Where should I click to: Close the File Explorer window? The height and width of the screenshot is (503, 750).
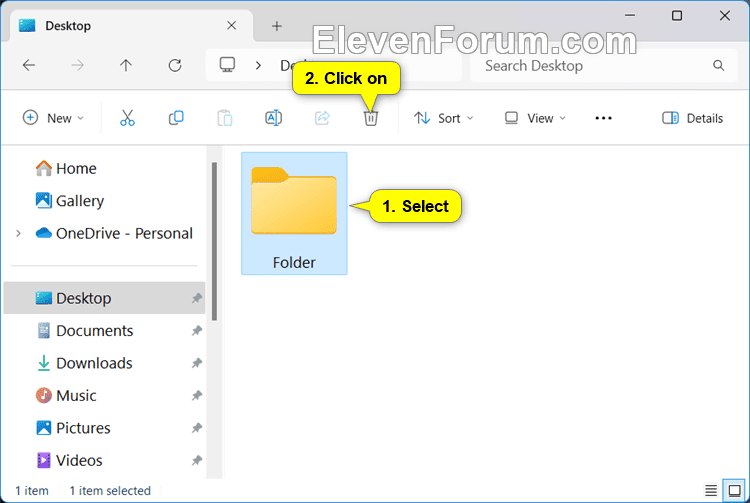click(x=725, y=15)
